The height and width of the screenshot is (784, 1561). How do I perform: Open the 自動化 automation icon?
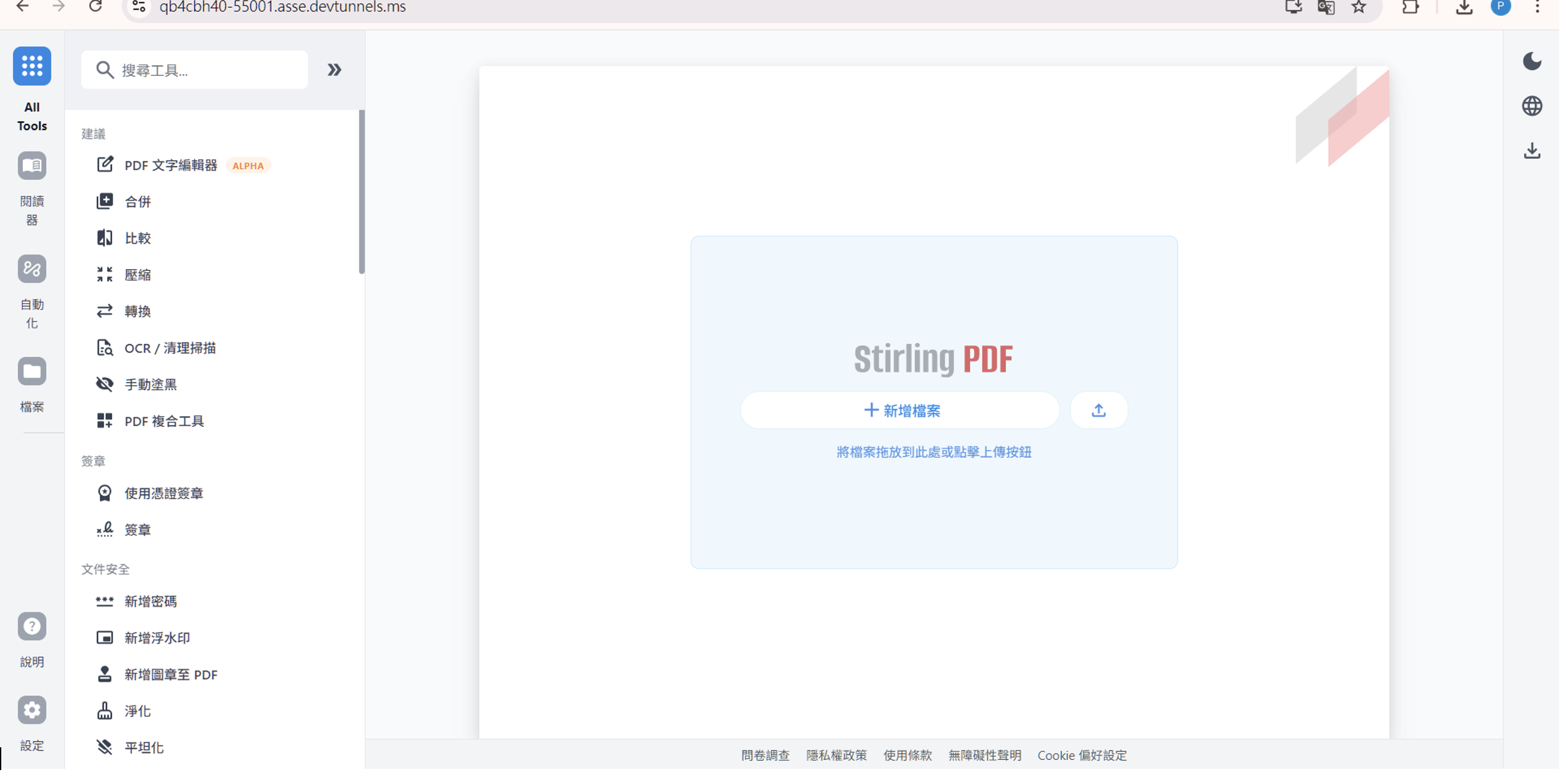32,269
